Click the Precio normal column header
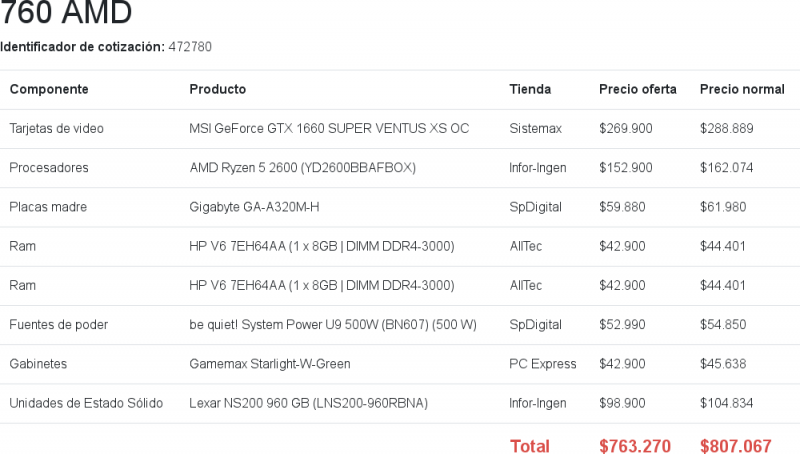 (x=742, y=89)
